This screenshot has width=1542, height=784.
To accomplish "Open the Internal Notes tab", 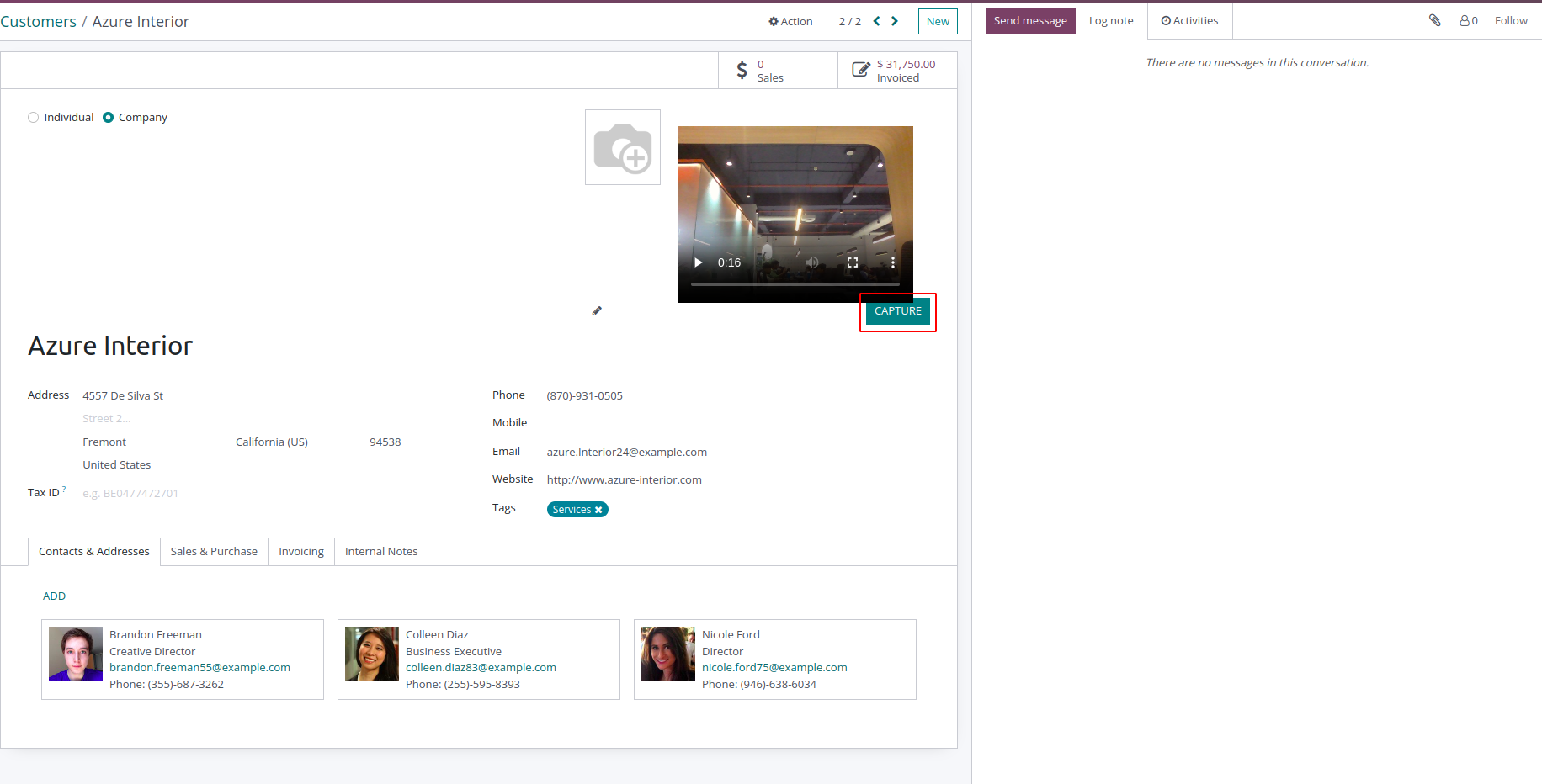I will (381, 552).
